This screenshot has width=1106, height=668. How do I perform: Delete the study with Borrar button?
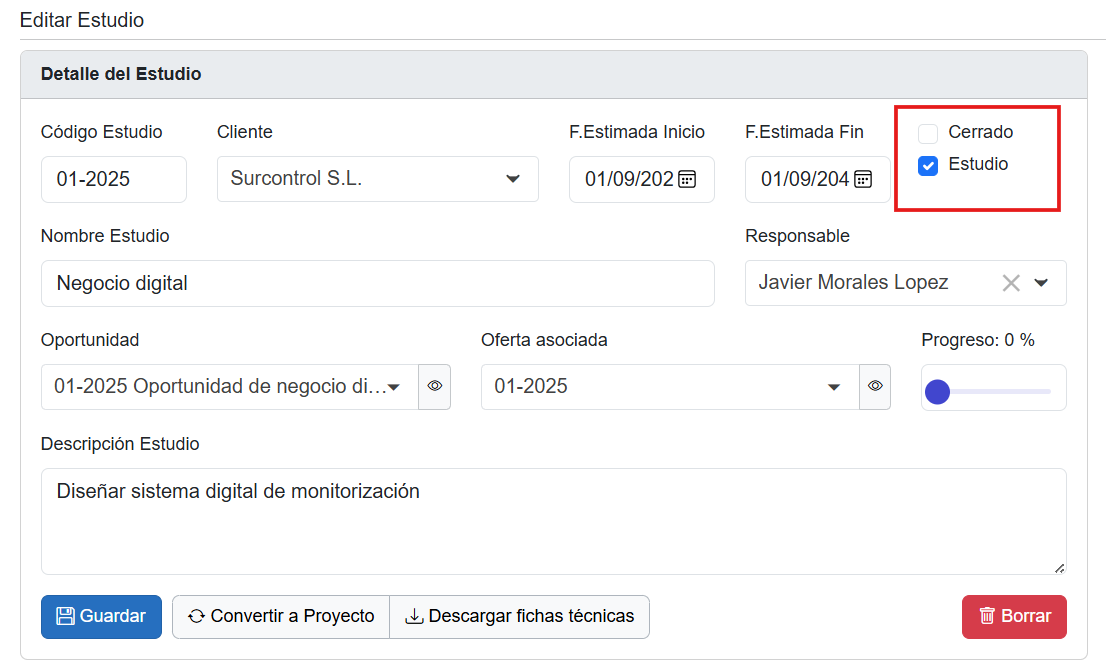tap(1014, 616)
